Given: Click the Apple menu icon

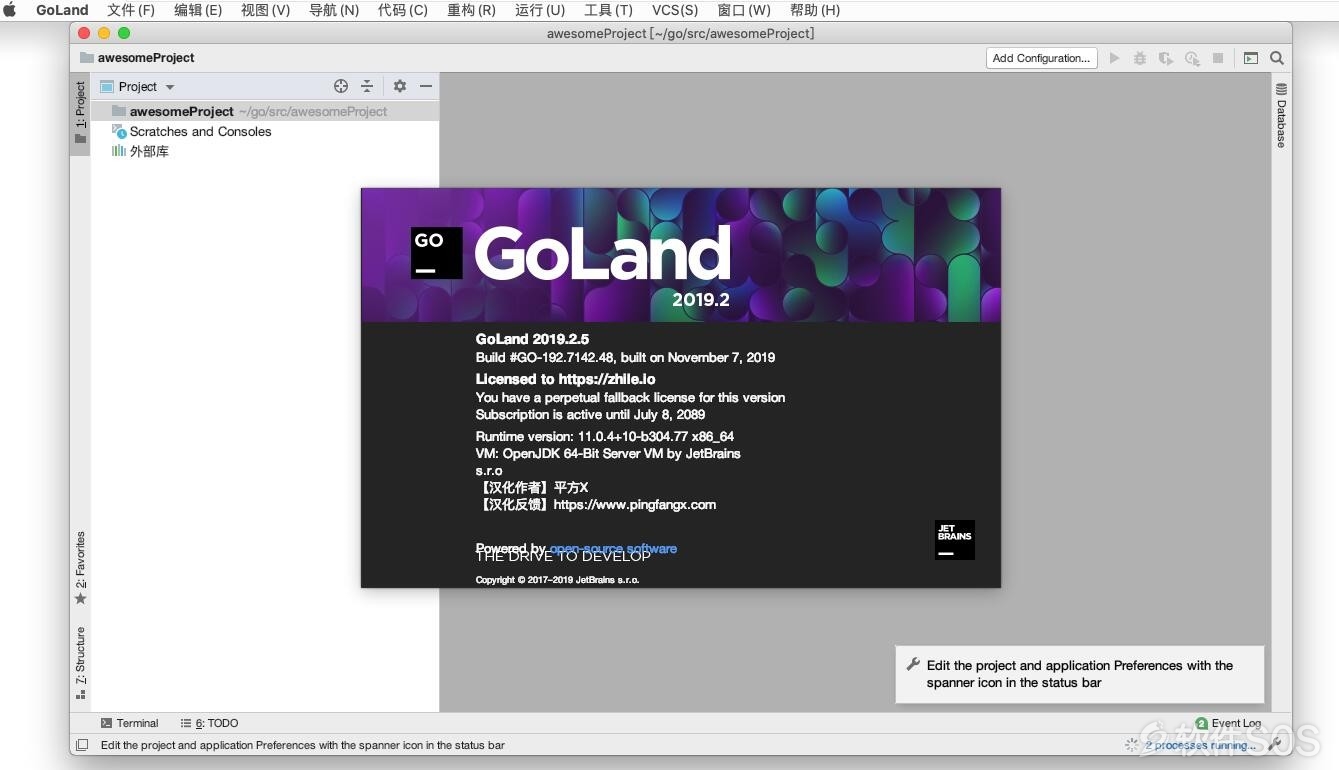Looking at the screenshot, I should coord(10,10).
